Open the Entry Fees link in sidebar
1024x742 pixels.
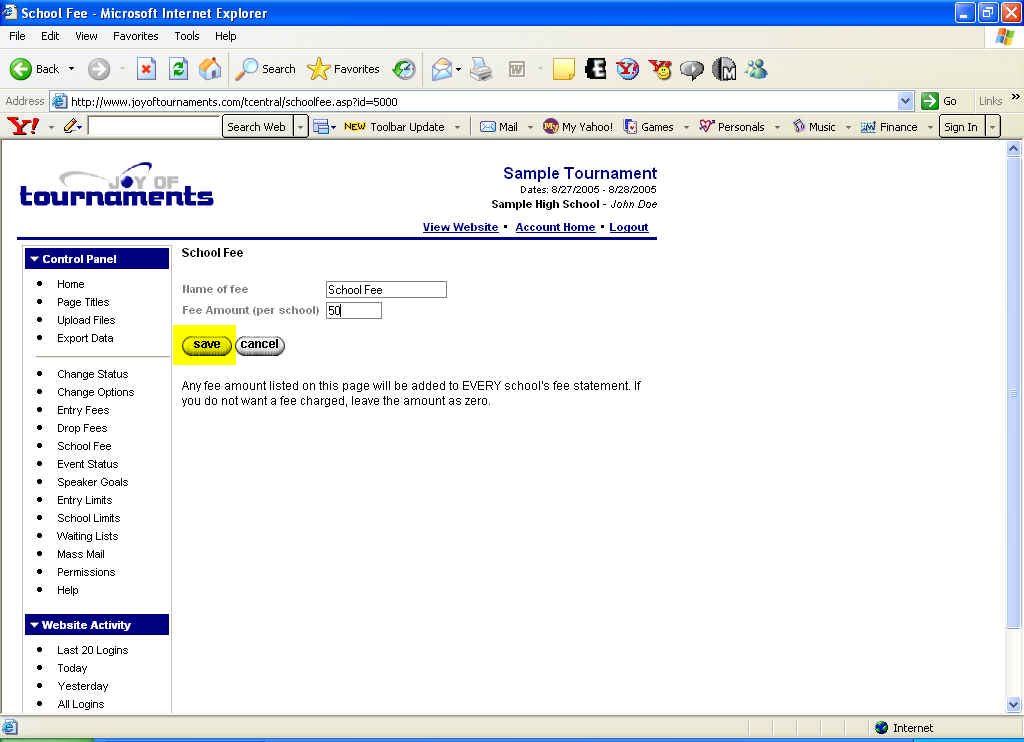point(83,410)
